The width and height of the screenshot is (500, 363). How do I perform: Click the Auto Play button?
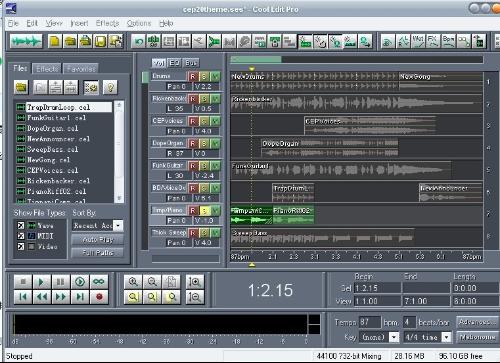click(98, 240)
